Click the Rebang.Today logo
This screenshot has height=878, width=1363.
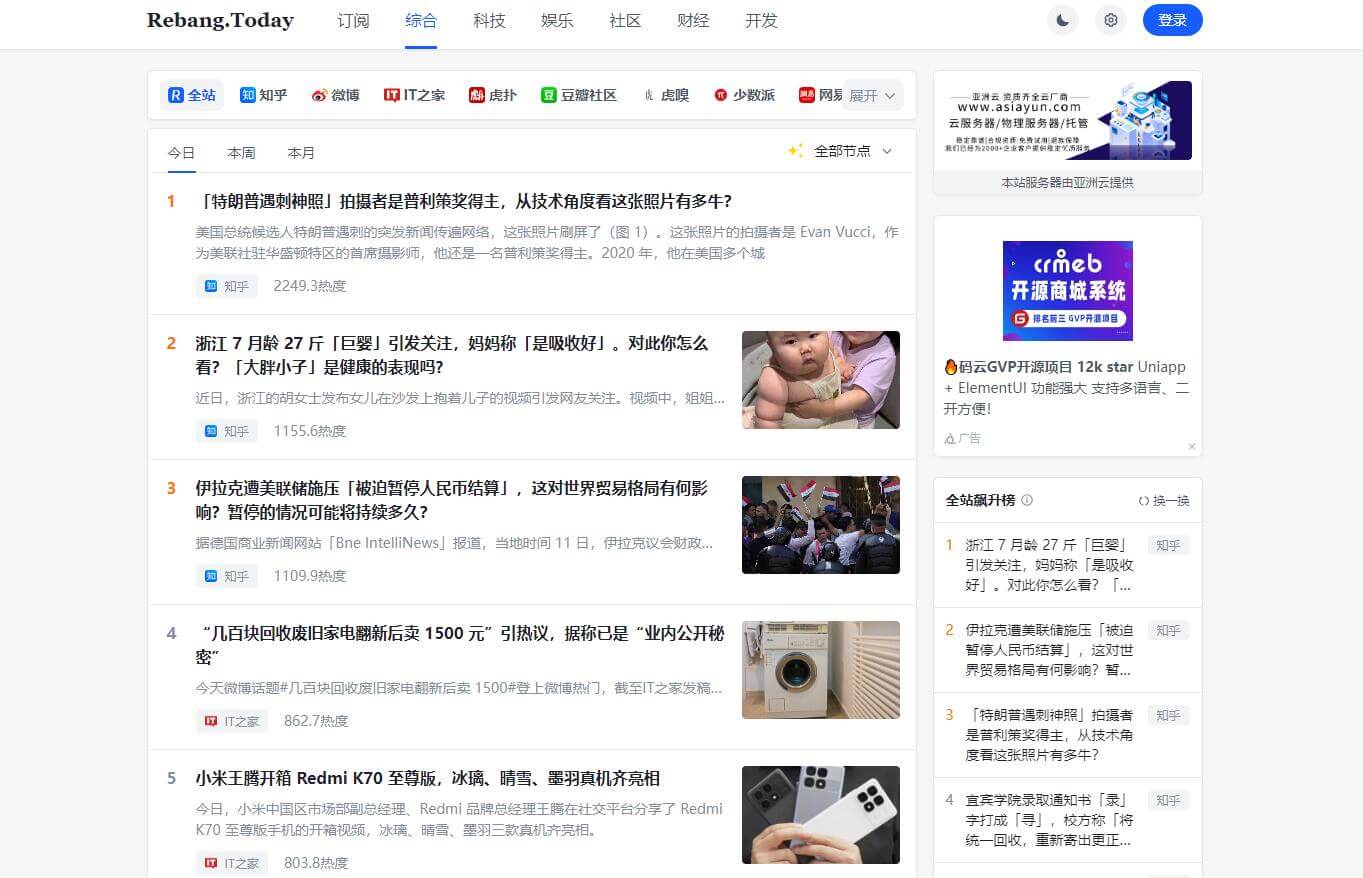(x=220, y=20)
